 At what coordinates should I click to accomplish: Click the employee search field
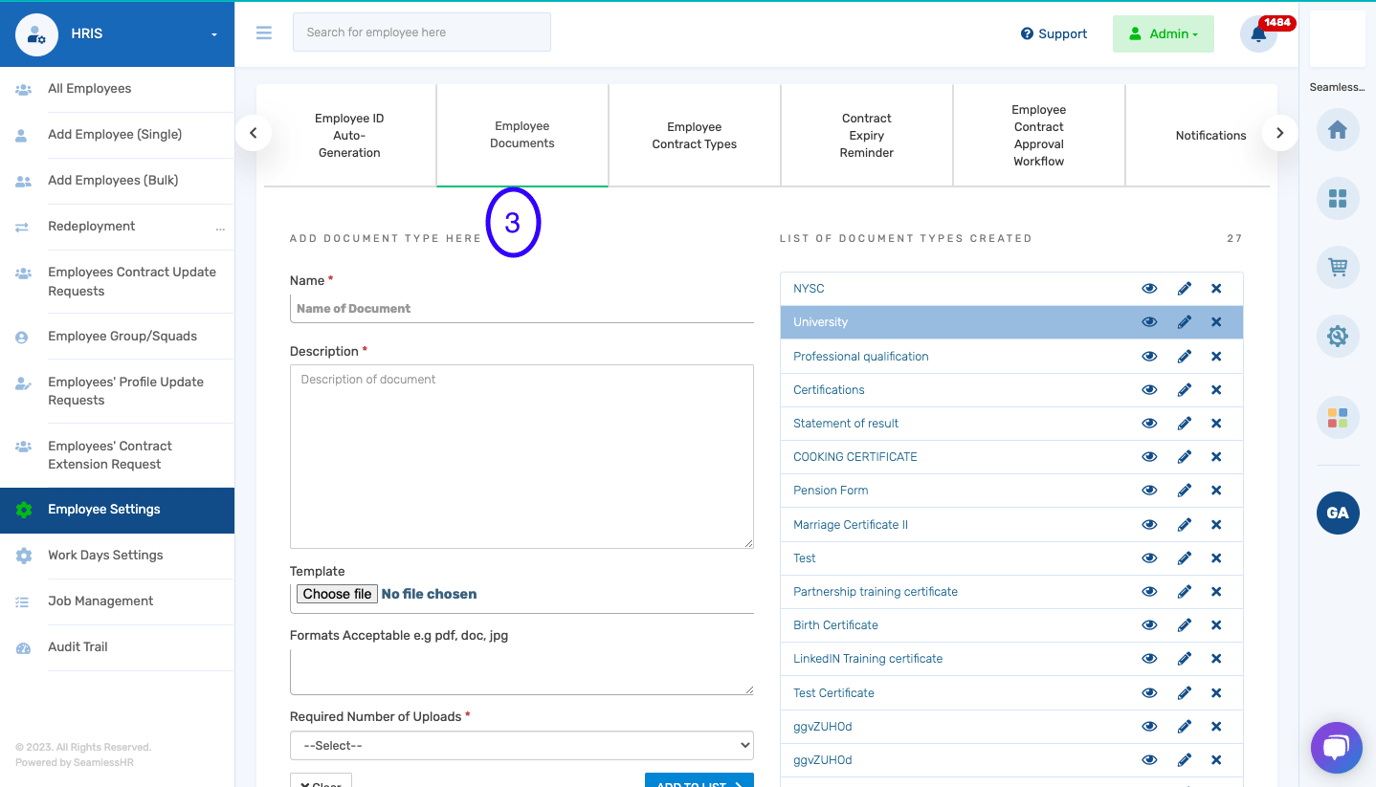[421, 32]
